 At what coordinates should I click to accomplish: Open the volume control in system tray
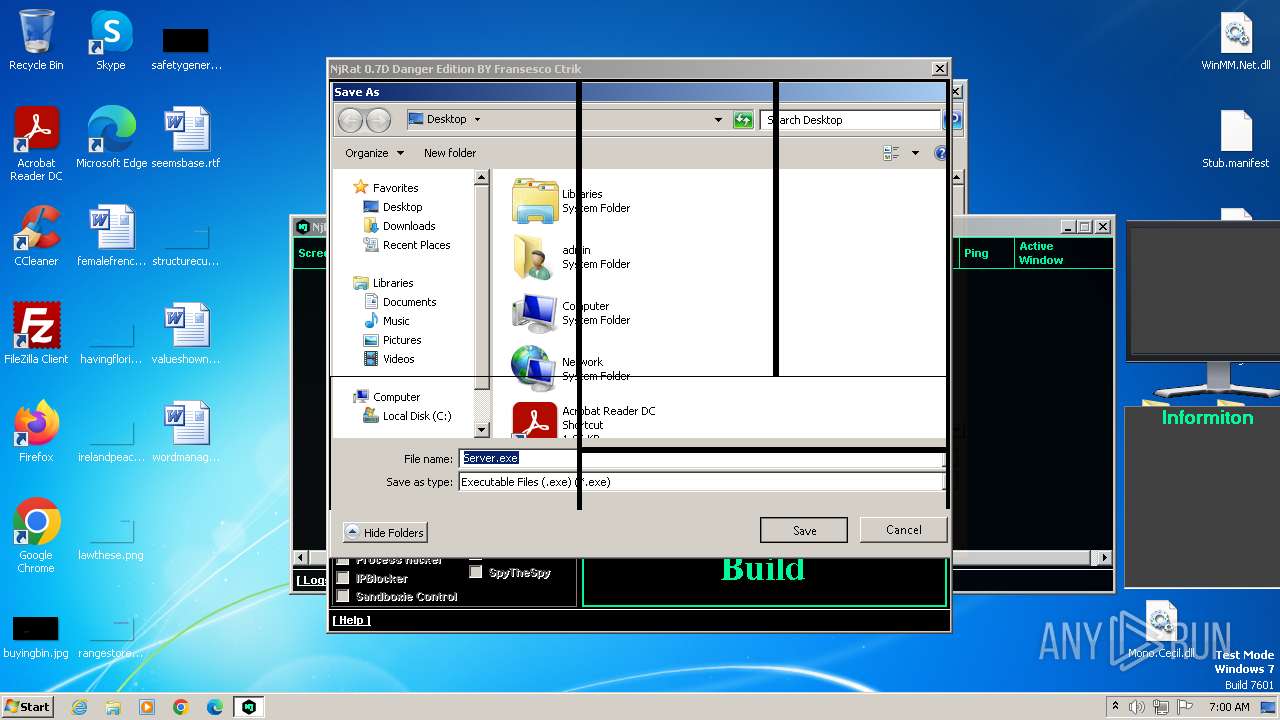(x=1137, y=707)
